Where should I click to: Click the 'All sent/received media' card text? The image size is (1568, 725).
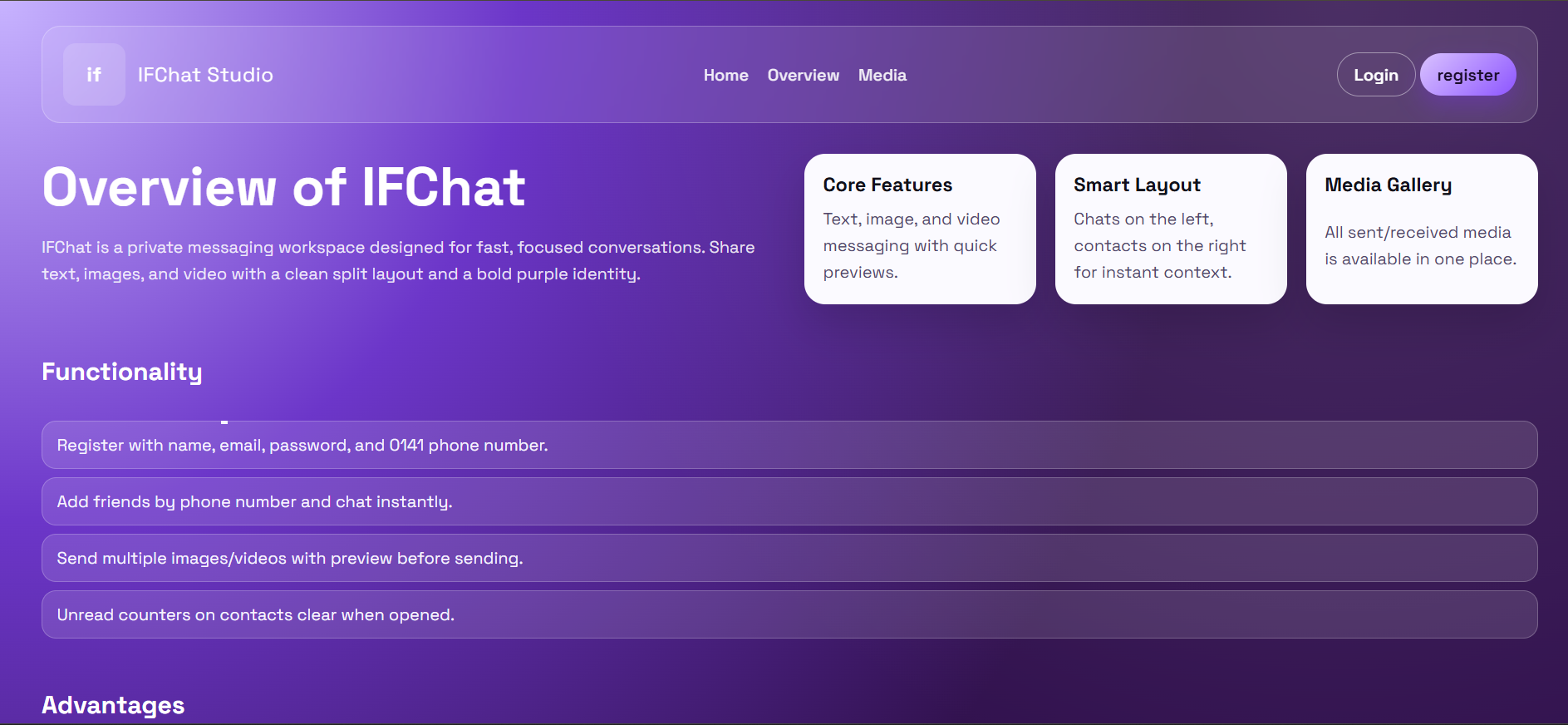coord(1419,245)
